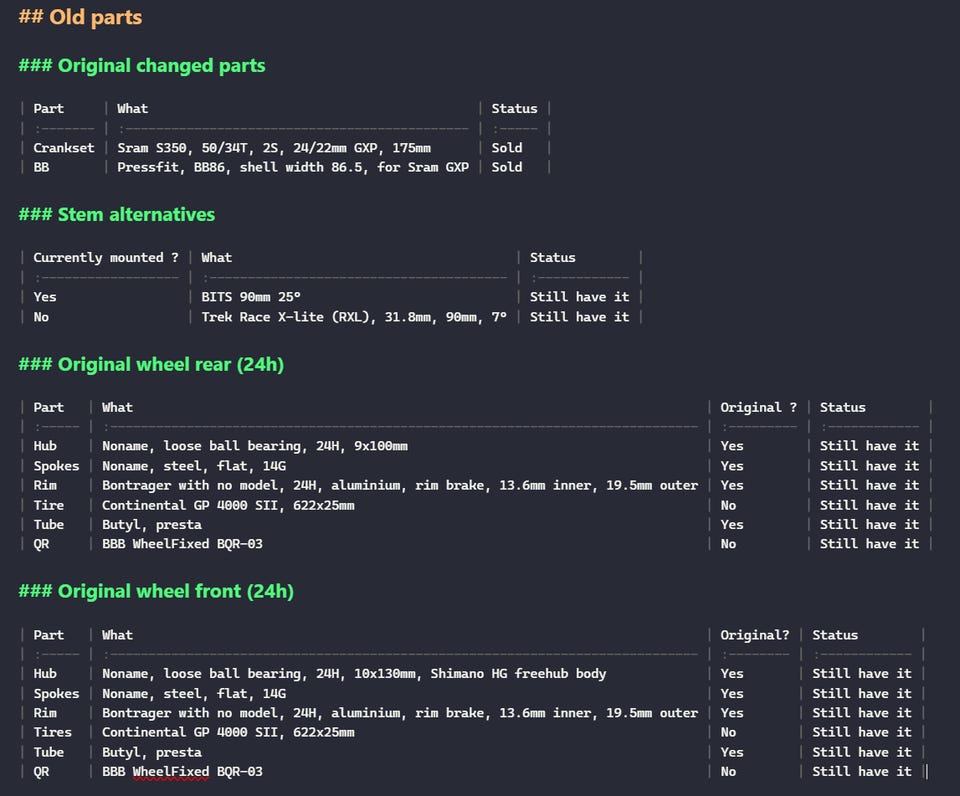960x796 pixels.
Task: Click the "Tires" cell in front wheel table
Action: click(52, 733)
